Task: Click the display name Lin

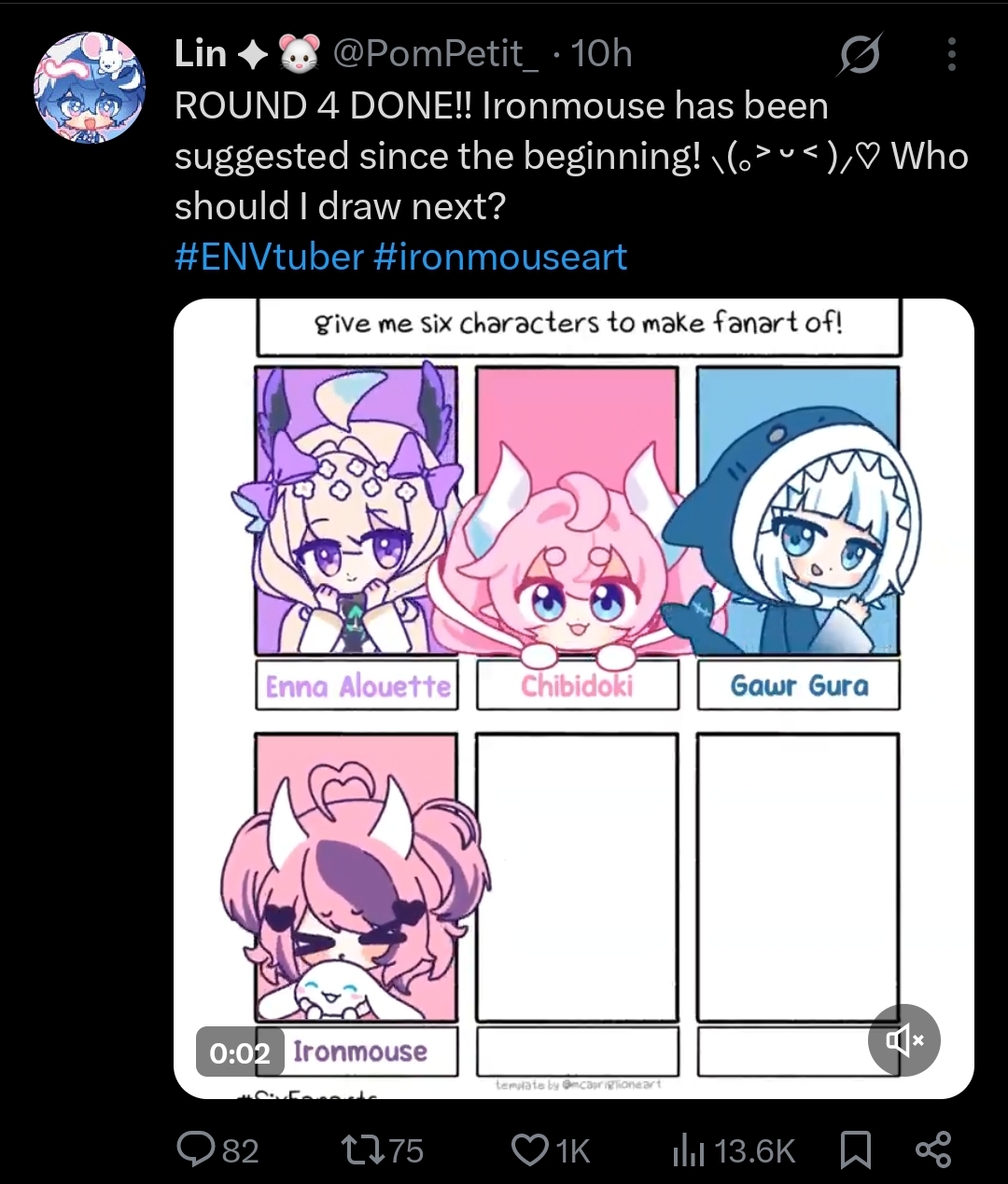Action: [201, 54]
